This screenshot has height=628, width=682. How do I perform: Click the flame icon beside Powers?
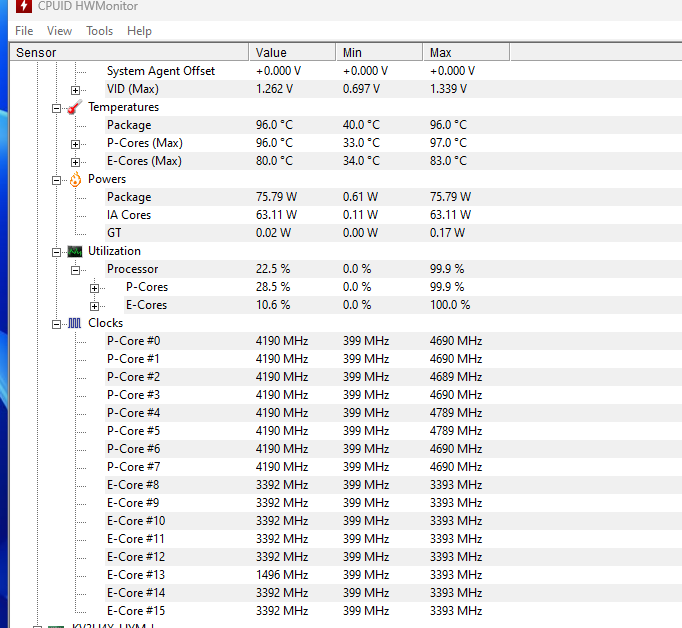pos(75,180)
